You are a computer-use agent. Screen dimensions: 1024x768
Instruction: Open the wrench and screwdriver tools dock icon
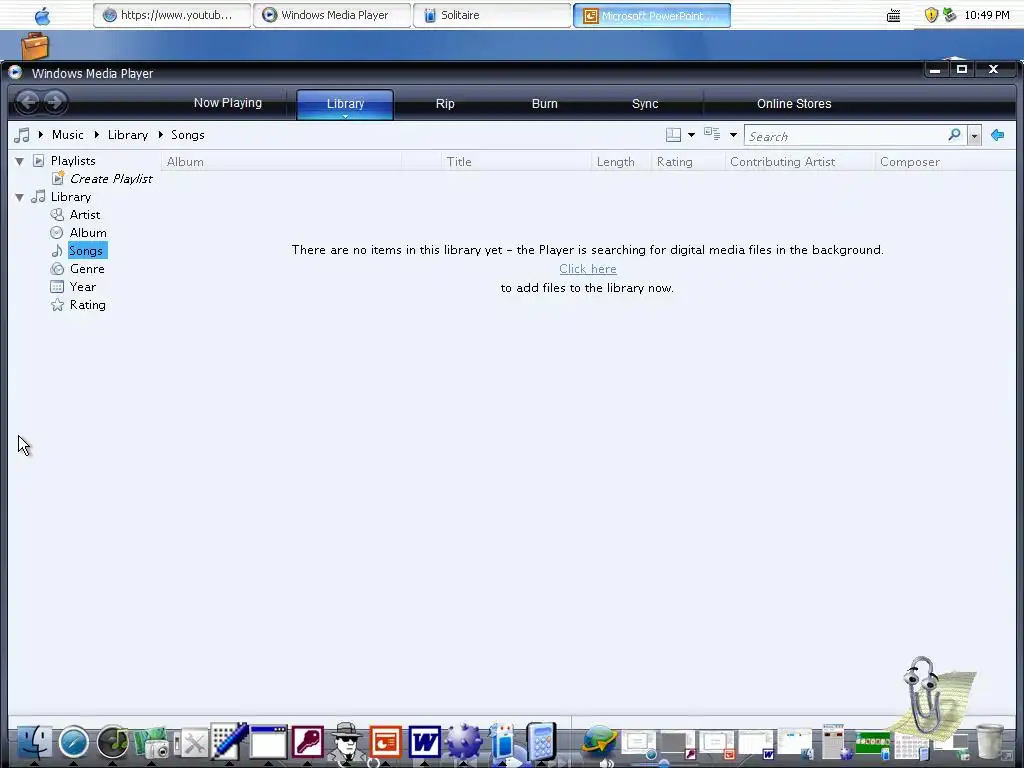point(192,744)
